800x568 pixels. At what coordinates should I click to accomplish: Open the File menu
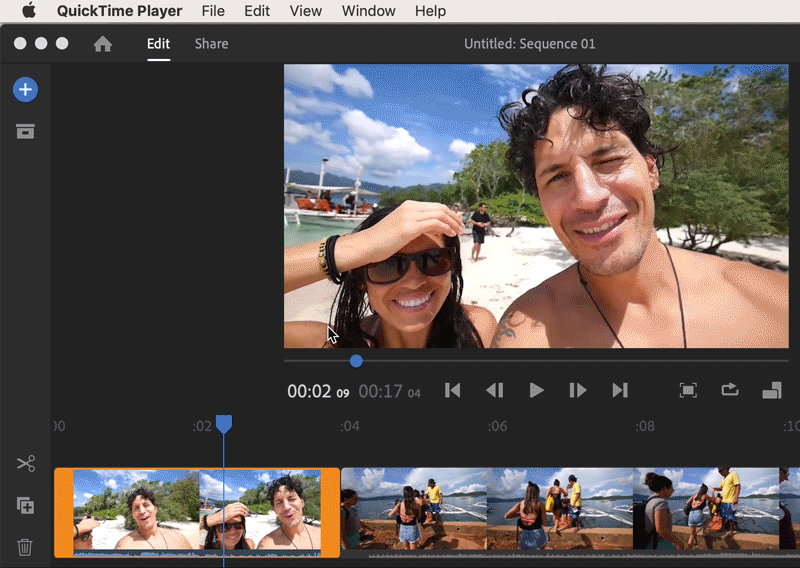tap(213, 11)
